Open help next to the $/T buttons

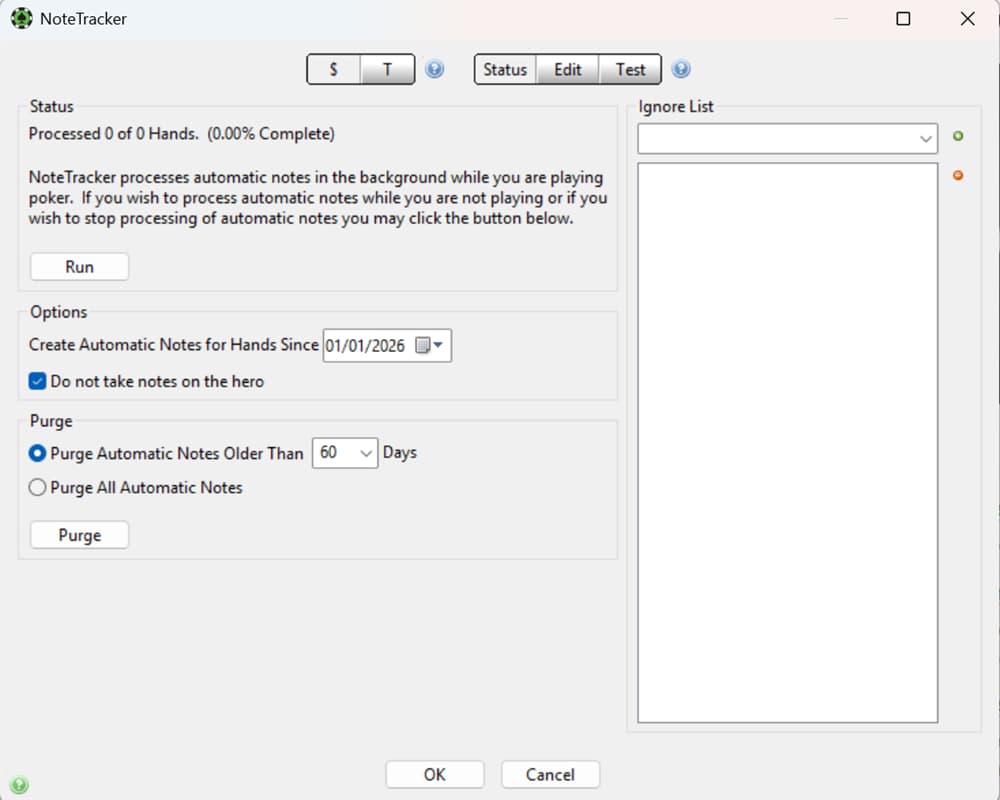coord(435,69)
